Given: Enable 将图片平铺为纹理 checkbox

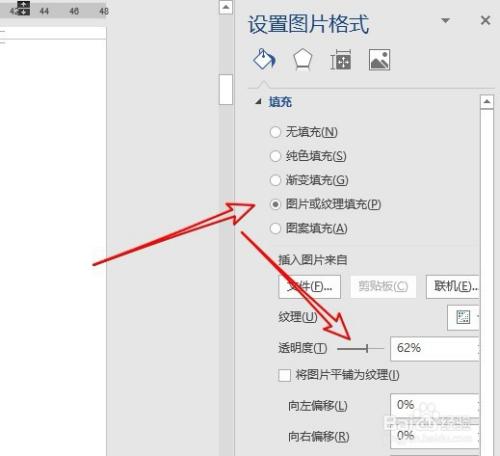Looking at the screenshot, I should (284, 375).
